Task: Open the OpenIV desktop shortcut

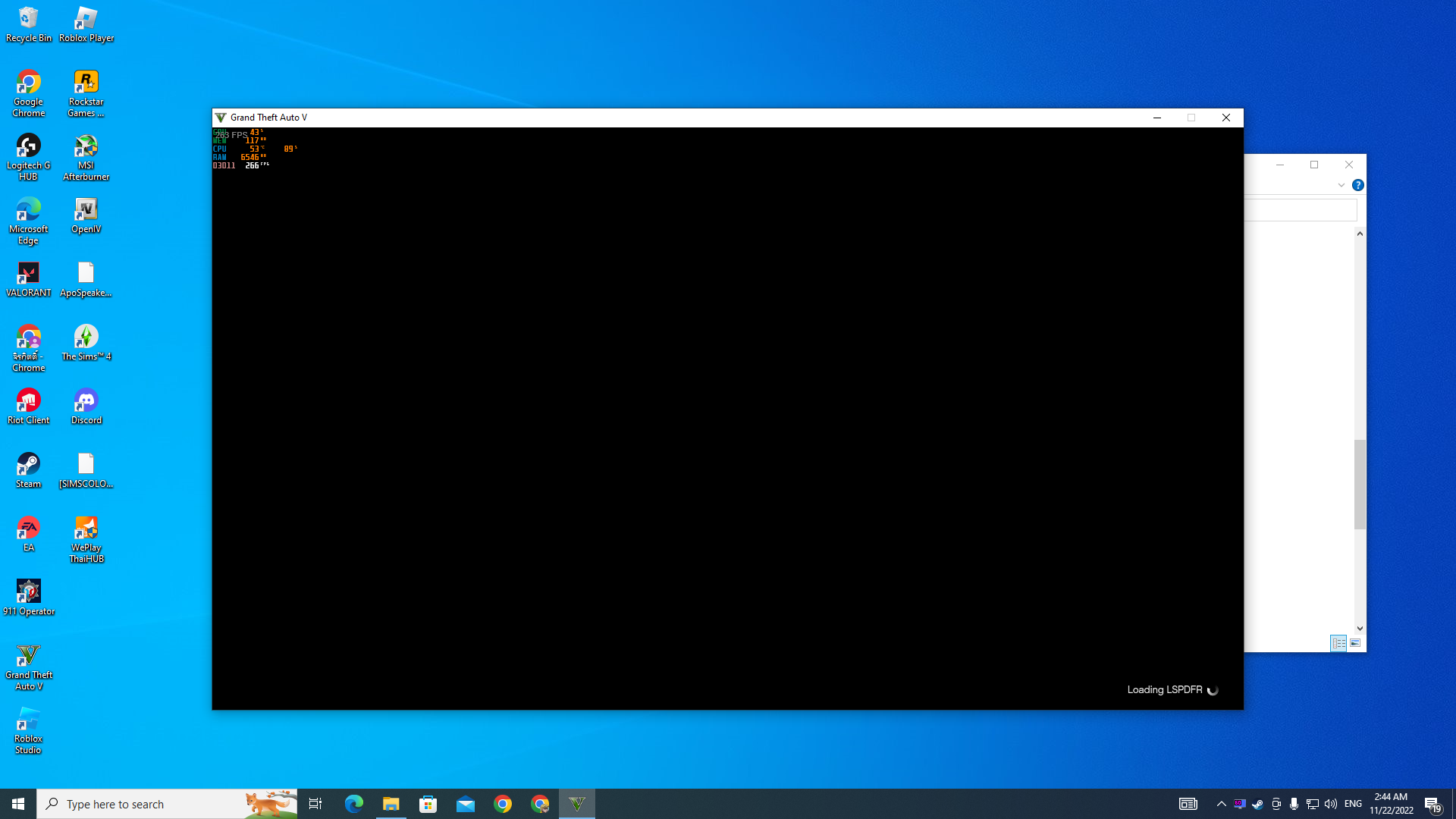Action: (x=86, y=215)
